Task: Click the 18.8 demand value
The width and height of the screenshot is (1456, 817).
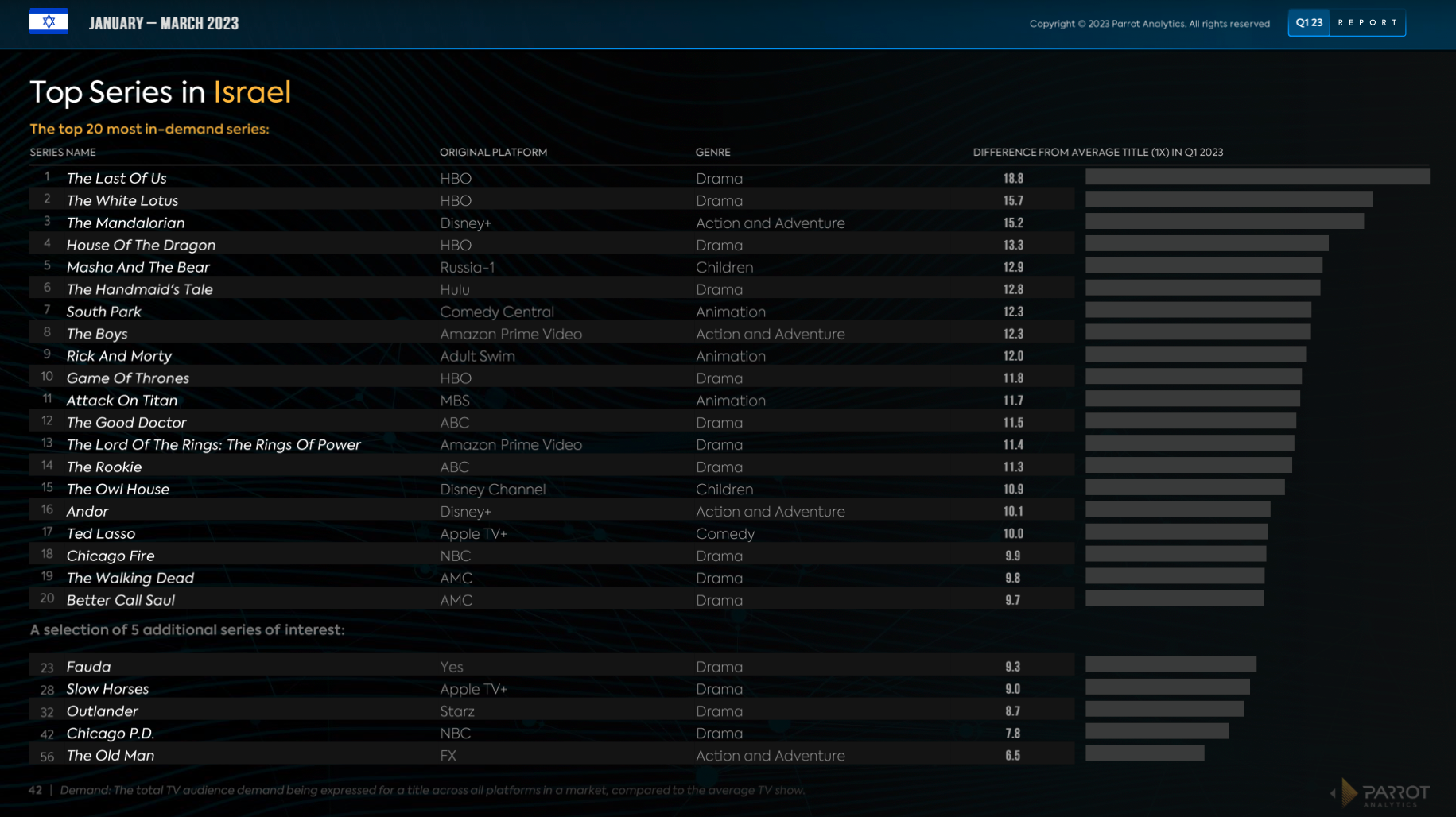Action: pyautogui.click(x=1013, y=179)
